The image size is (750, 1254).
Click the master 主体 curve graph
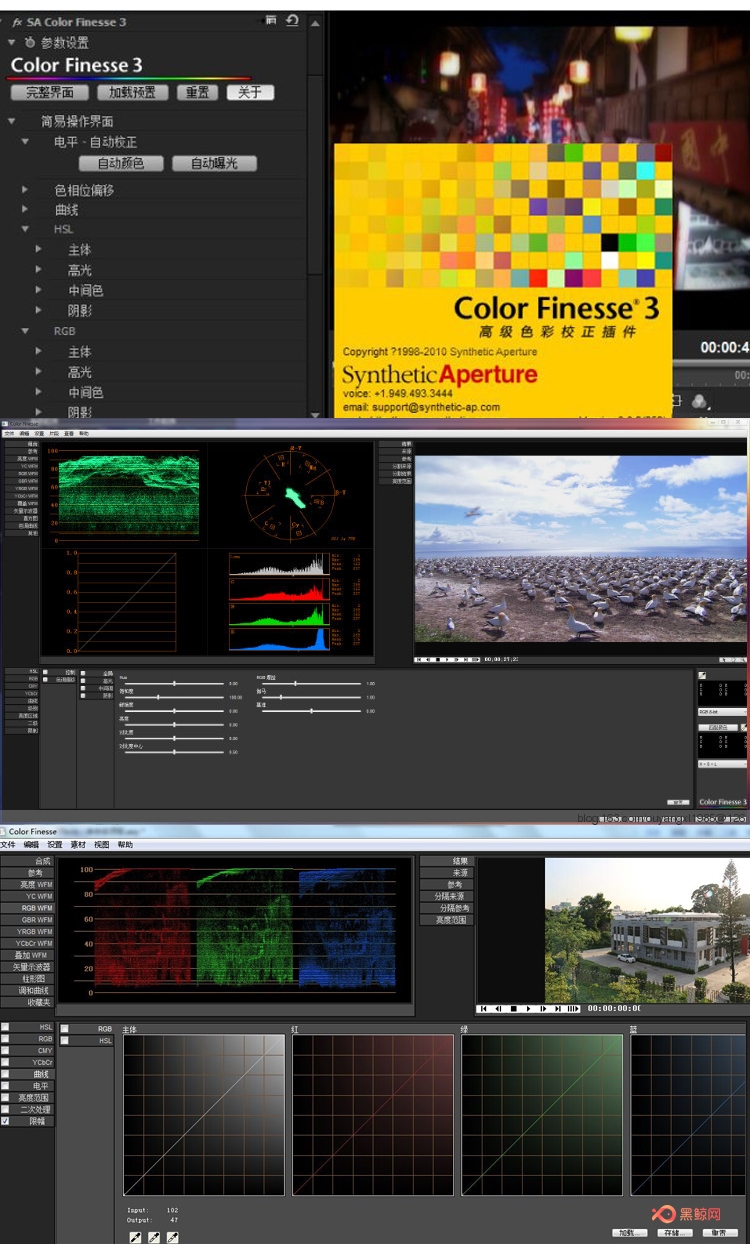[204, 1114]
